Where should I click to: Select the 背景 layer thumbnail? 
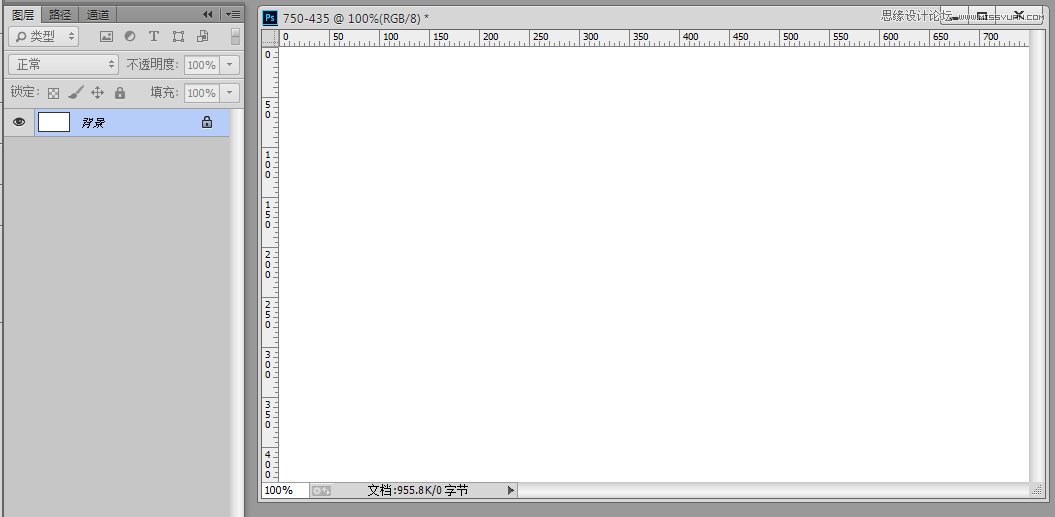click(x=54, y=122)
